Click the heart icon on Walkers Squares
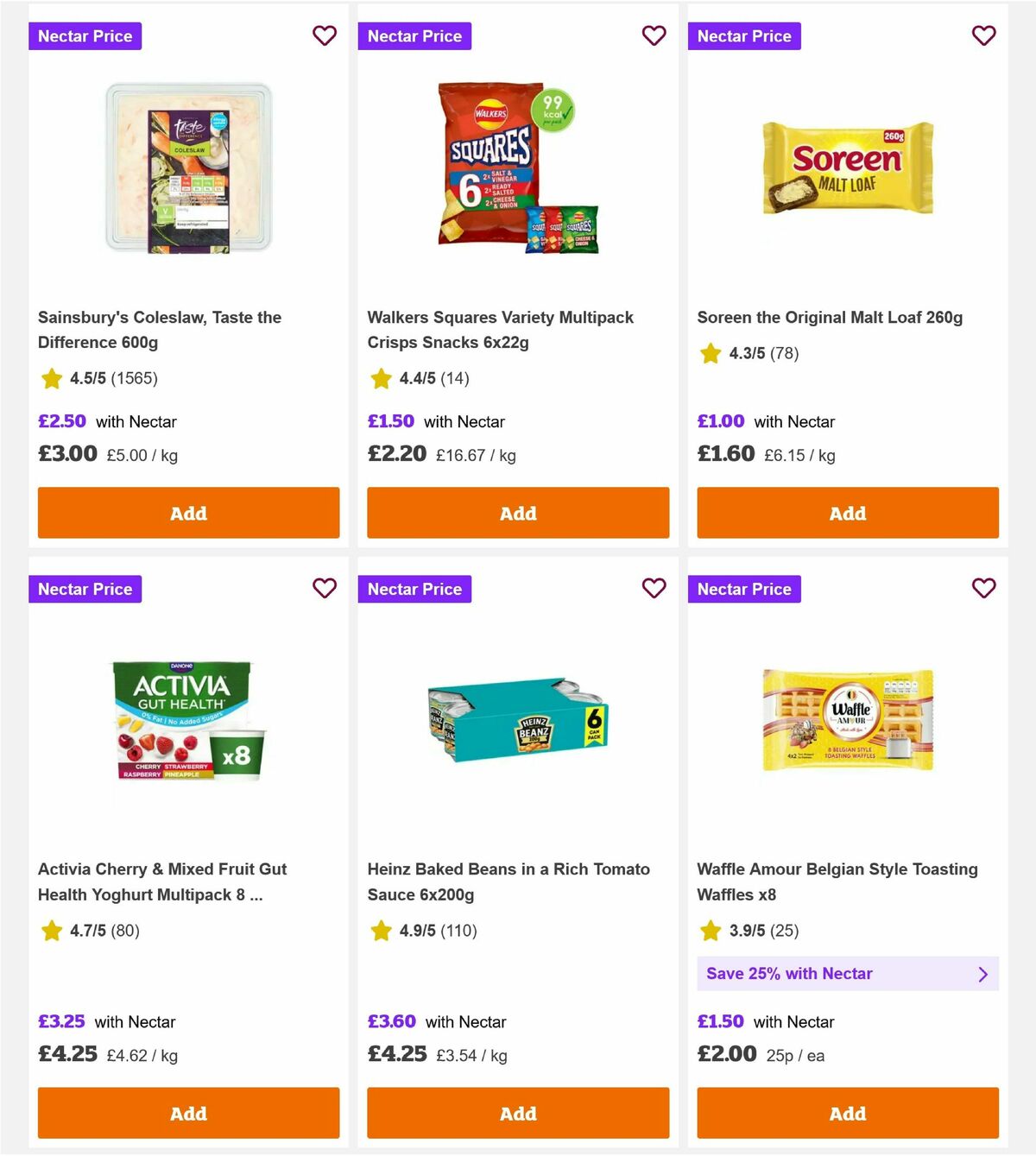 click(654, 36)
